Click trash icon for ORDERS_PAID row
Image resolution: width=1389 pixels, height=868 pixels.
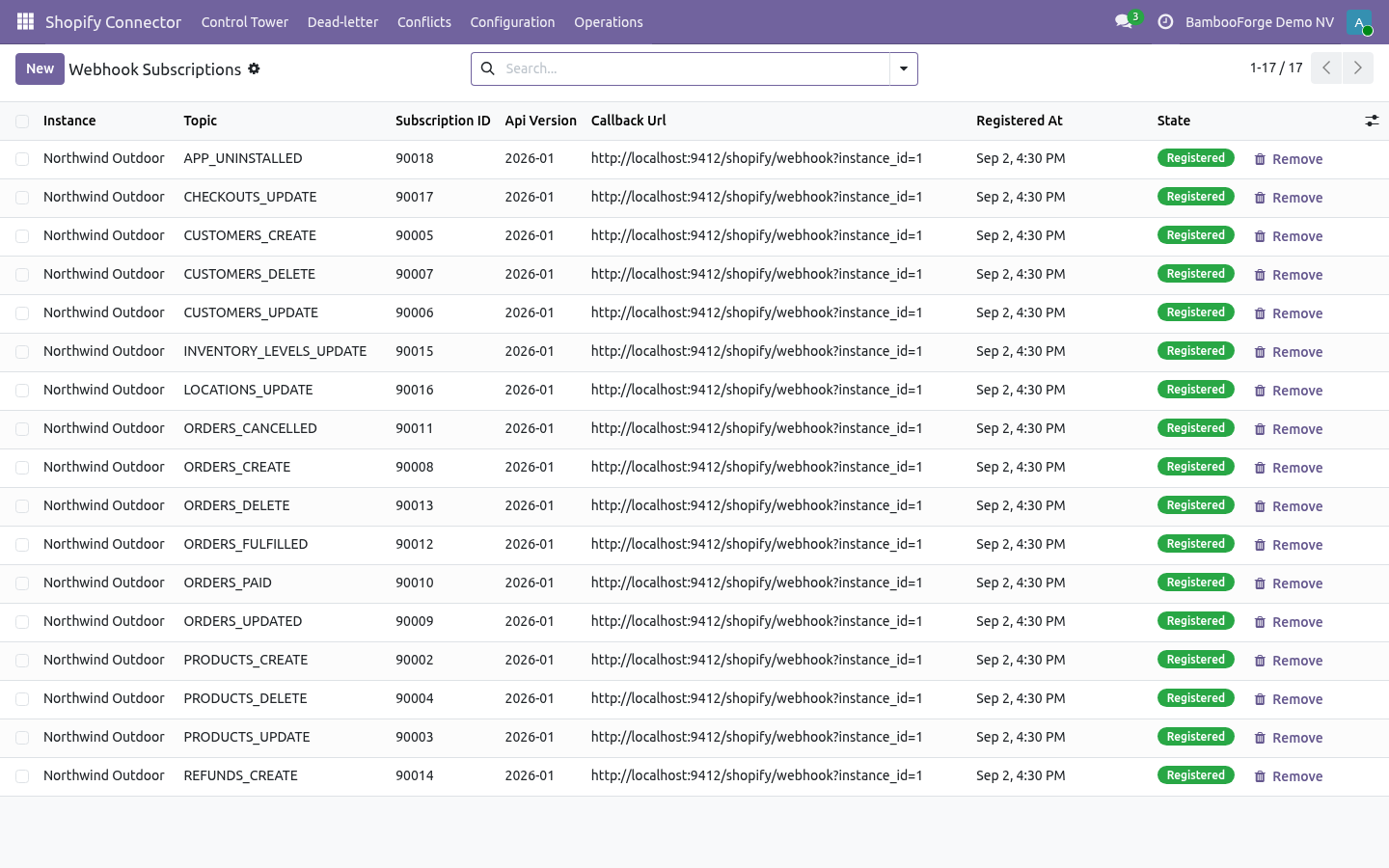[1260, 583]
